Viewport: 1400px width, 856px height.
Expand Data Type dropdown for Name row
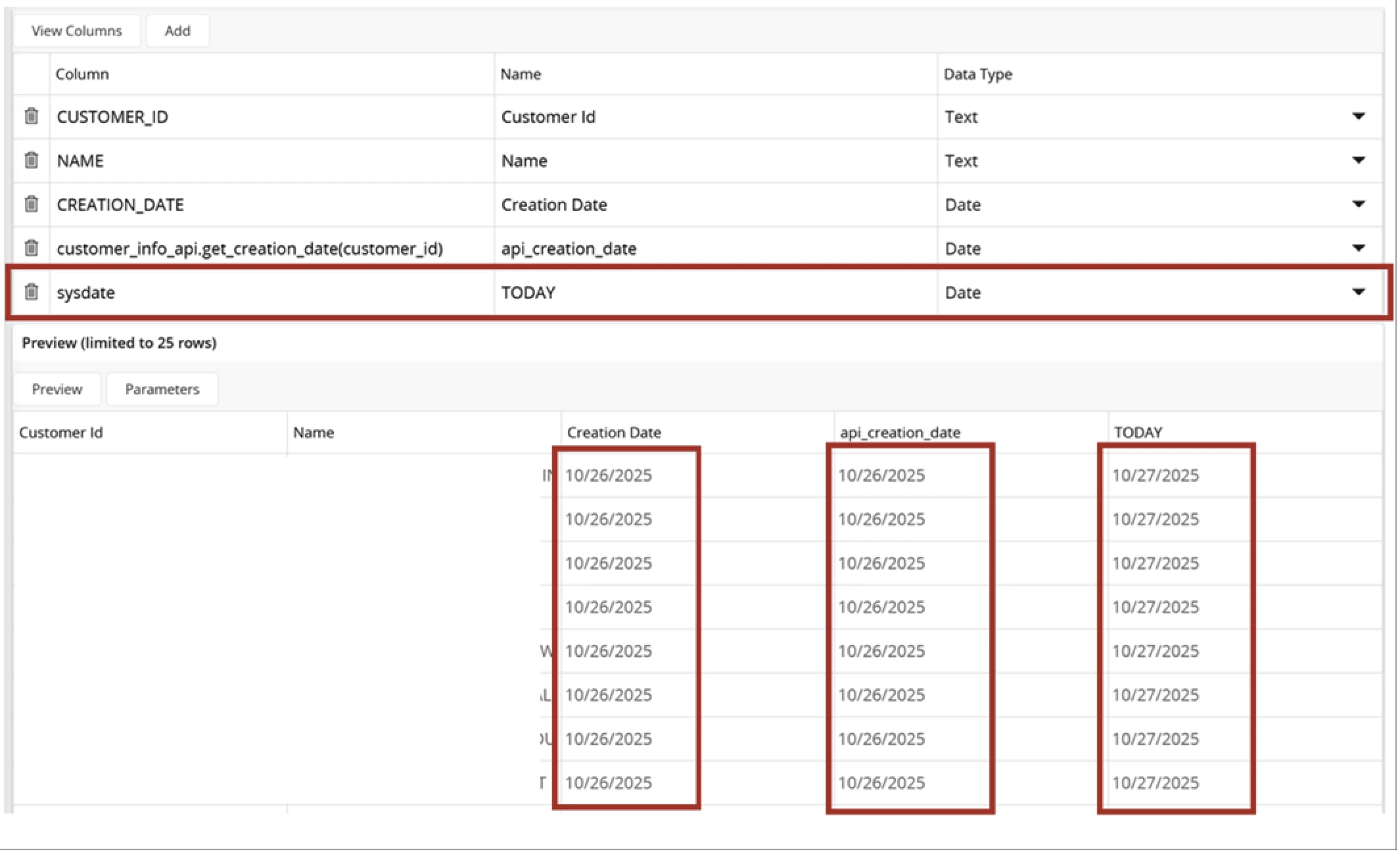coord(1358,160)
